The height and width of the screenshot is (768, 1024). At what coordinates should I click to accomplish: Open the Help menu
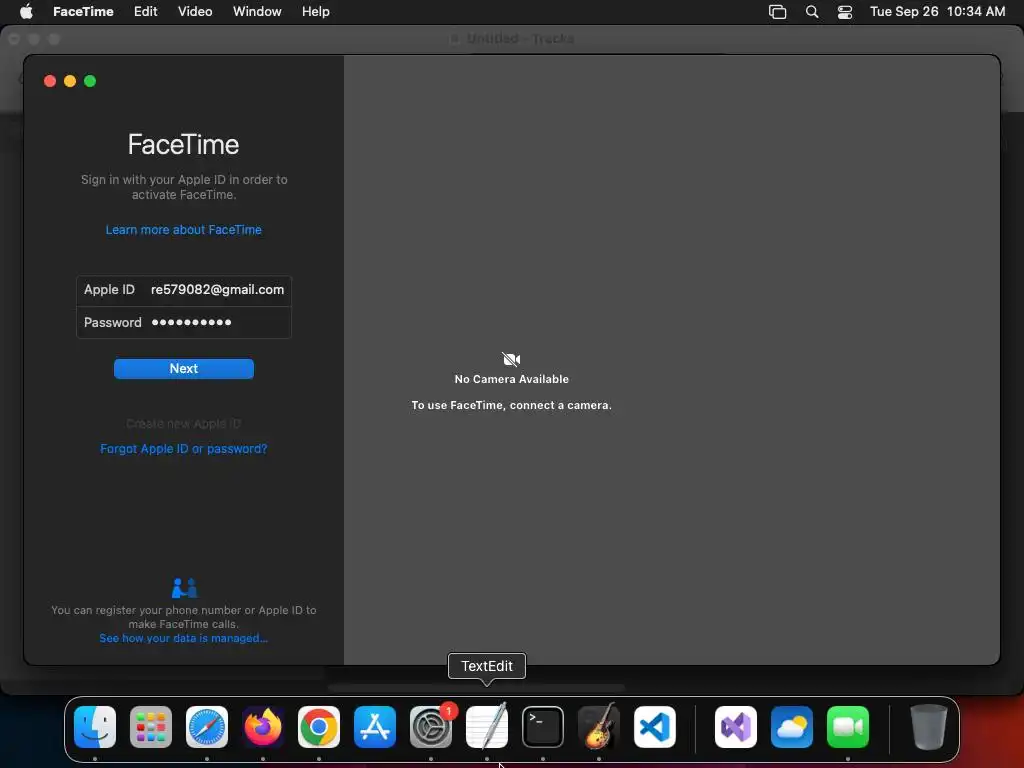tap(315, 12)
